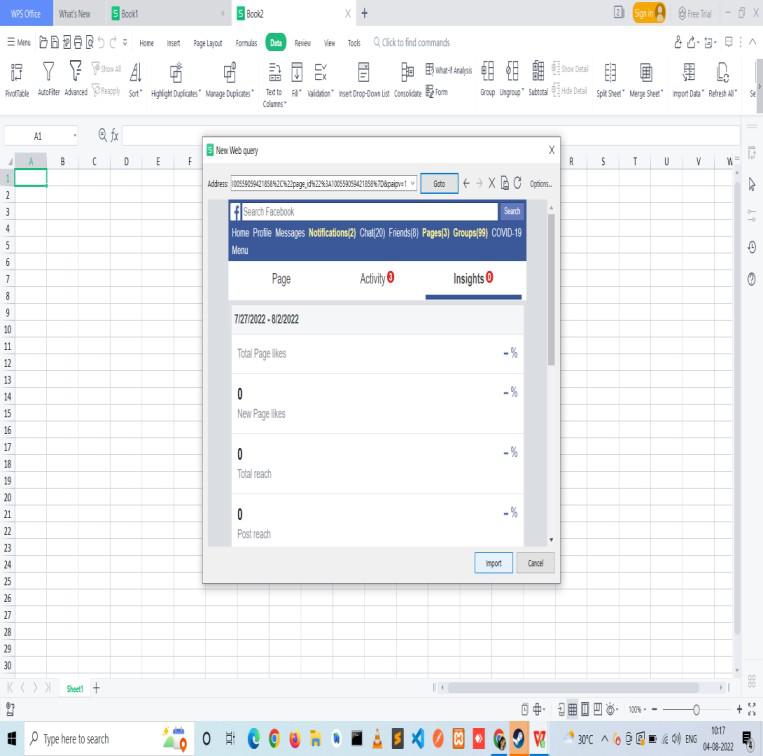This screenshot has height=756, width=763.
Task: Open the Home ribbon tab
Action: 146,43
